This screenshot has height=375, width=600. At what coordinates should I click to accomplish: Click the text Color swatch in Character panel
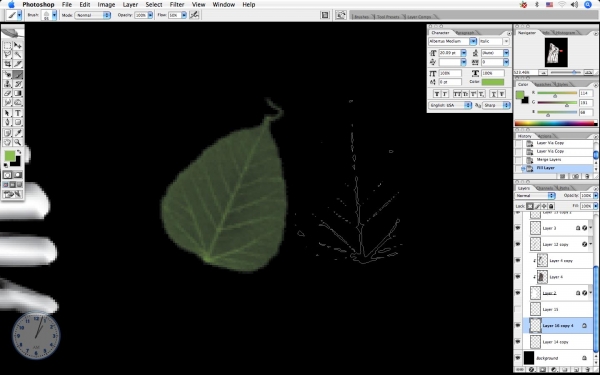493,82
